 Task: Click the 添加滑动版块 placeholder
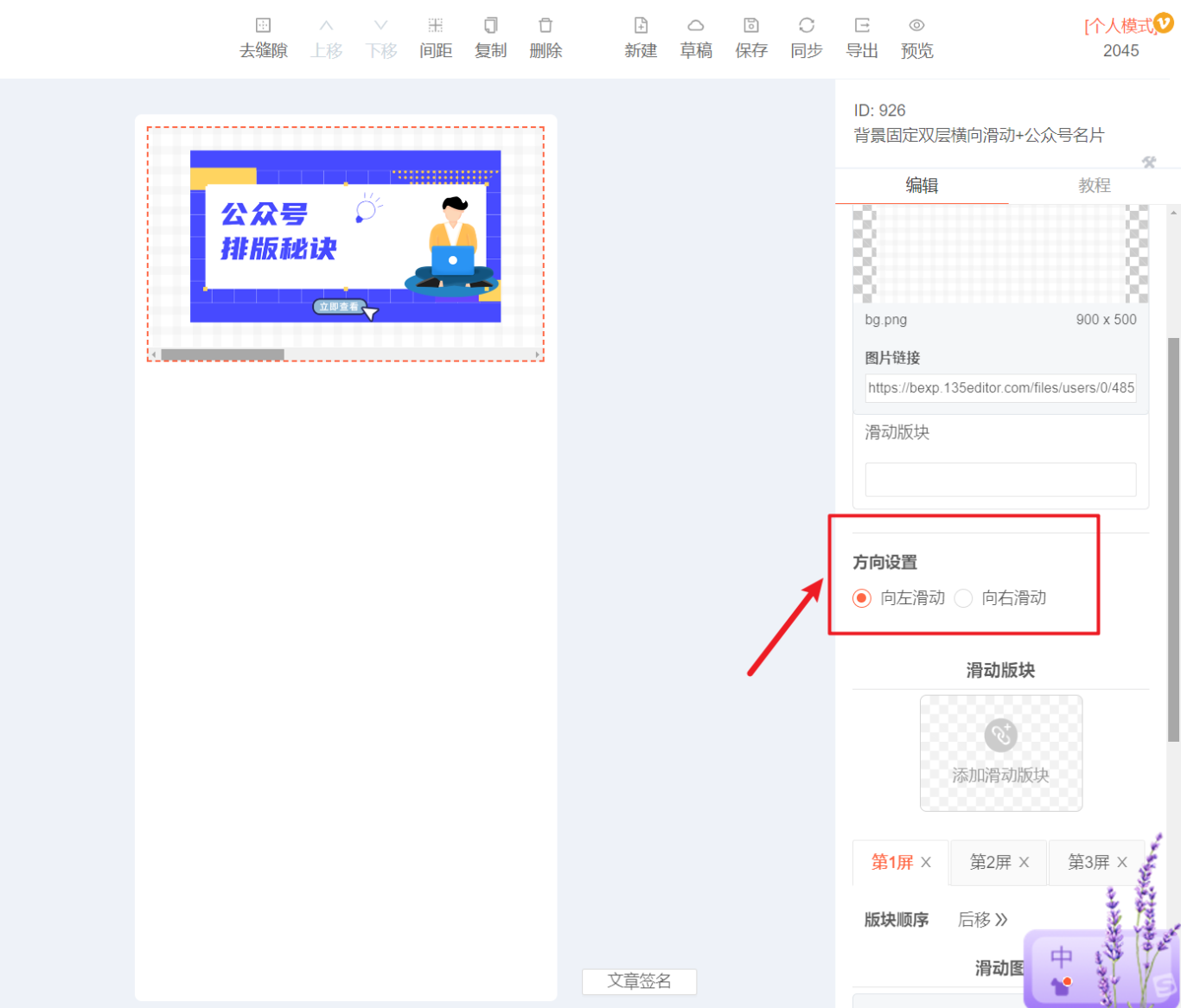(1001, 753)
